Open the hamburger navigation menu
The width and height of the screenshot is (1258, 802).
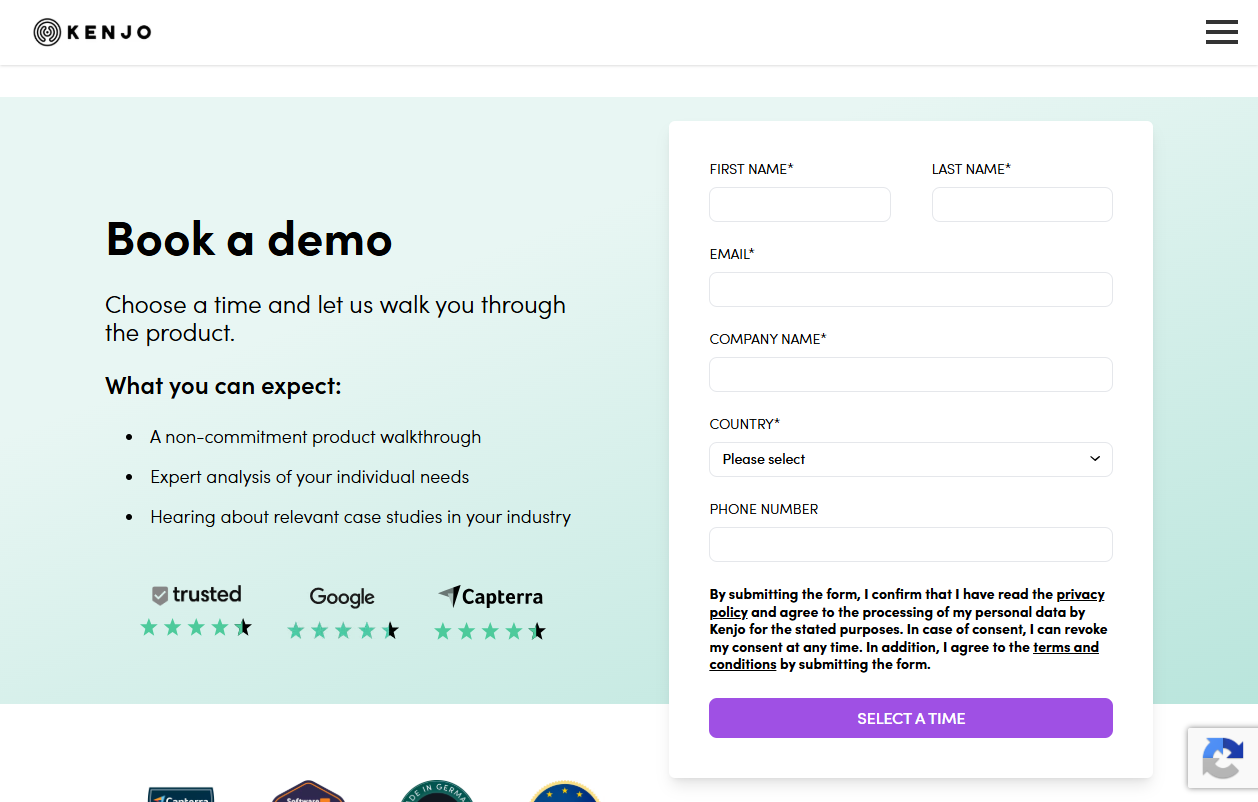pyautogui.click(x=1221, y=32)
